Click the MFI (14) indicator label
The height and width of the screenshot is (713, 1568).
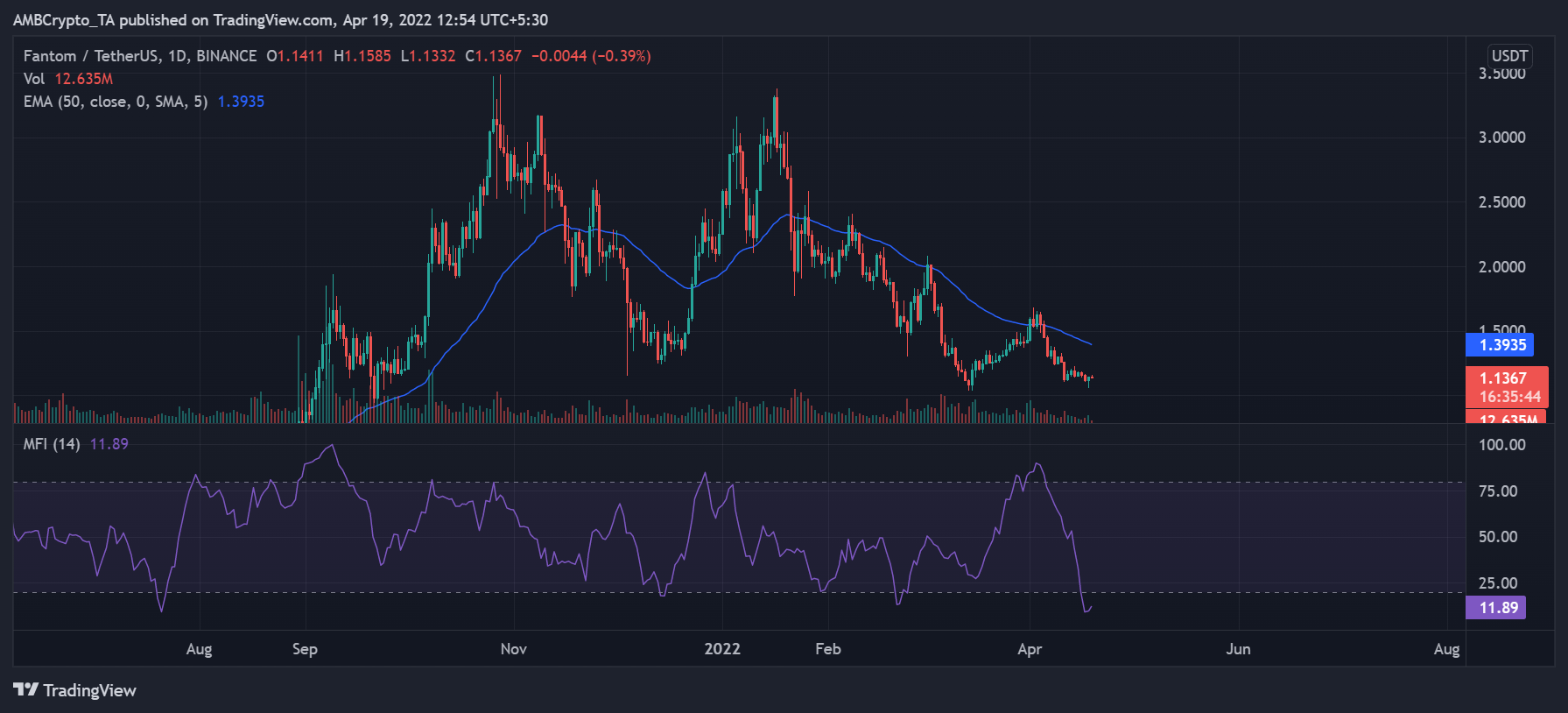52,444
